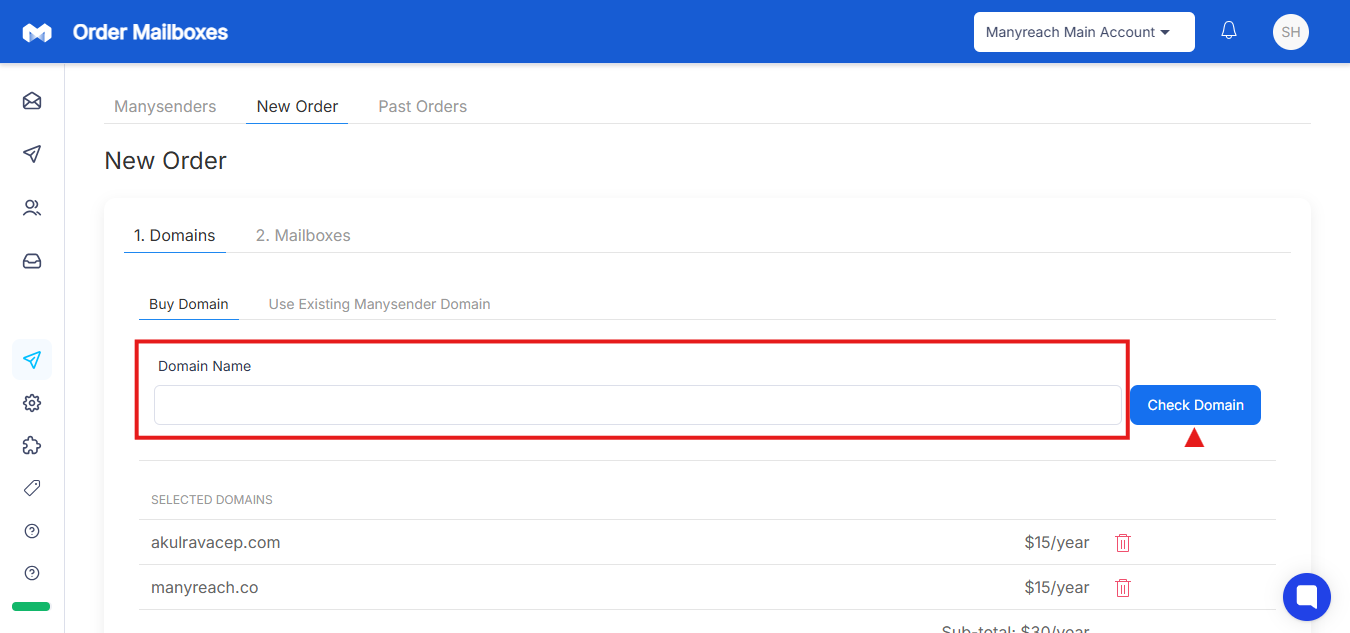
Task: Click the akulravacep.com domain text
Action: pyautogui.click(x=215, y=543)
